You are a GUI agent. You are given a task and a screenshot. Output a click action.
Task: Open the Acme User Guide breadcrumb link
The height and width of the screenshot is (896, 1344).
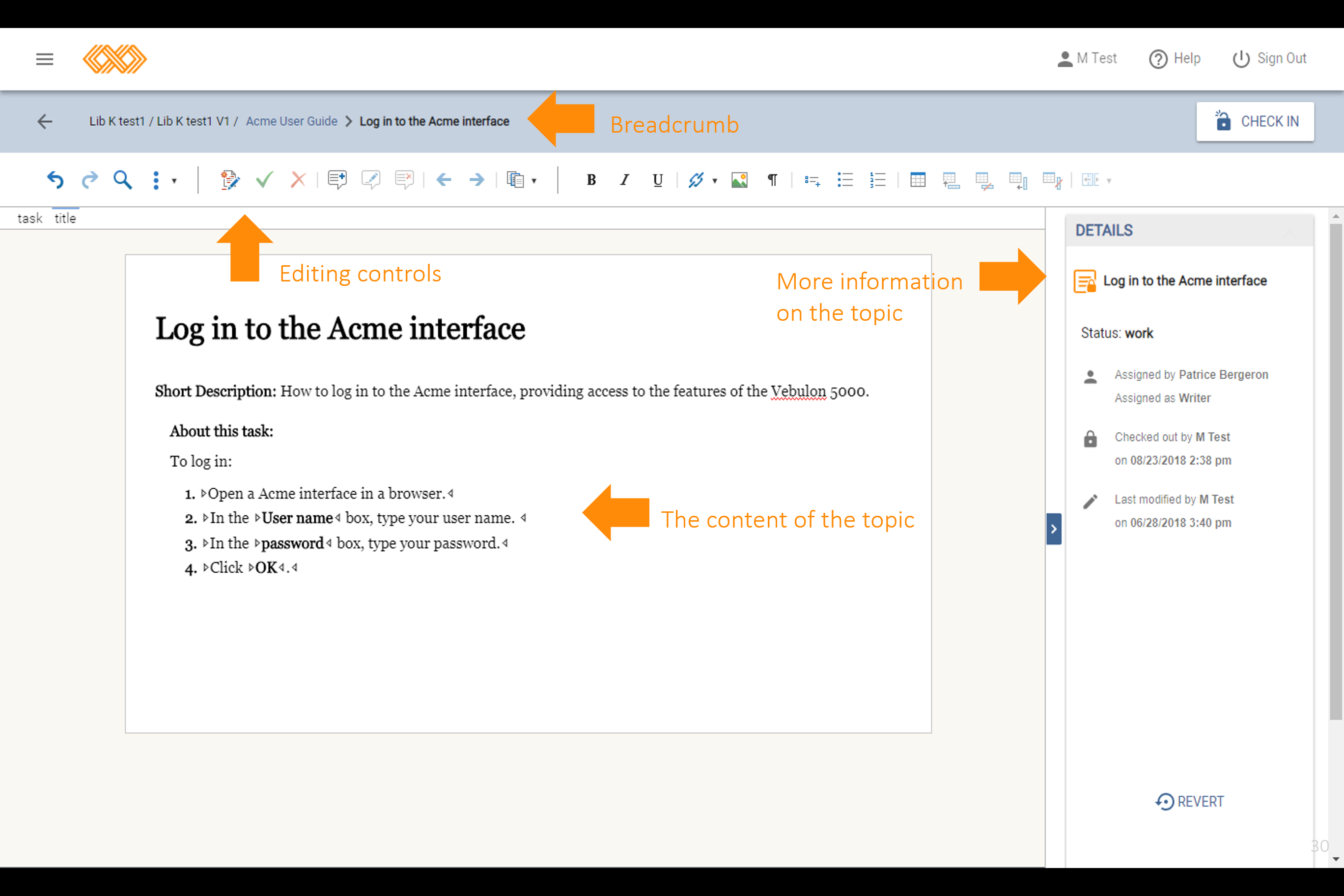coord(291,121)
